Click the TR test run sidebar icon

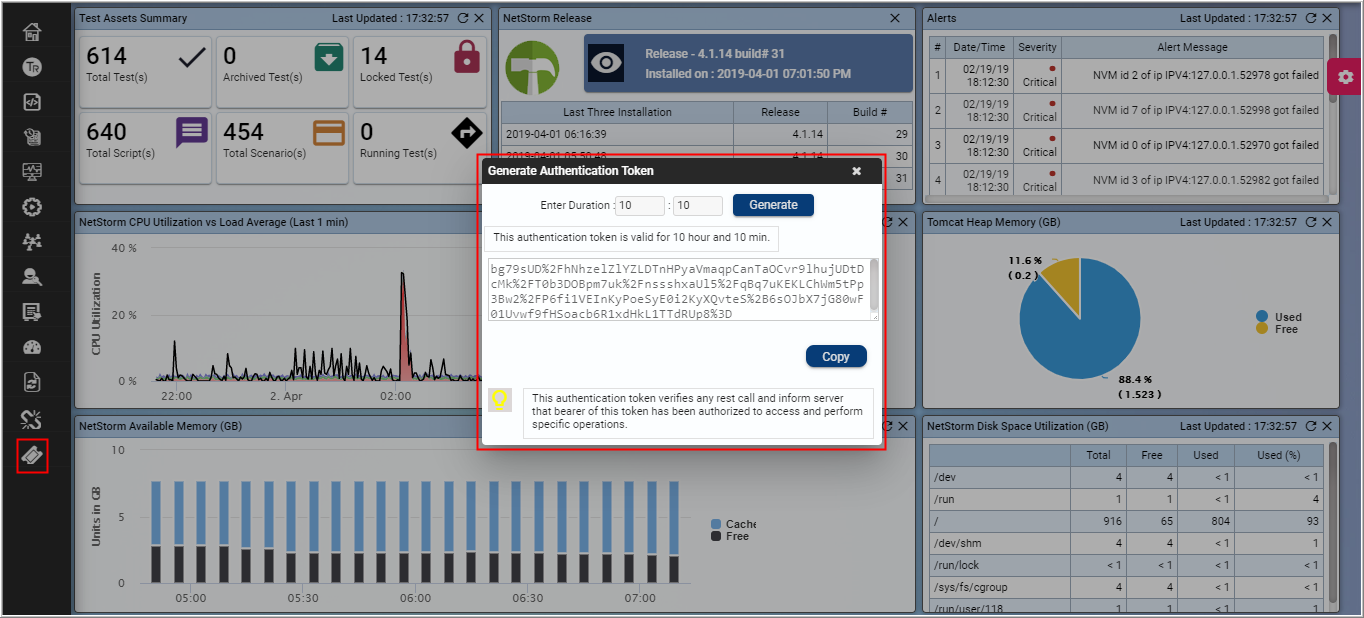[32, 67]
